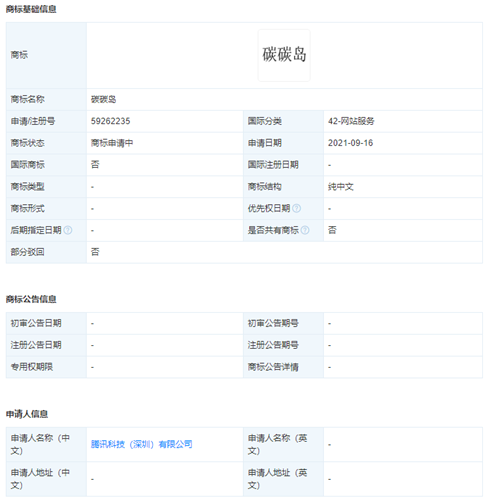Click the 部分驳回 label cell
487x500 pixels.
pyautogui.click(x=46, y=252)
